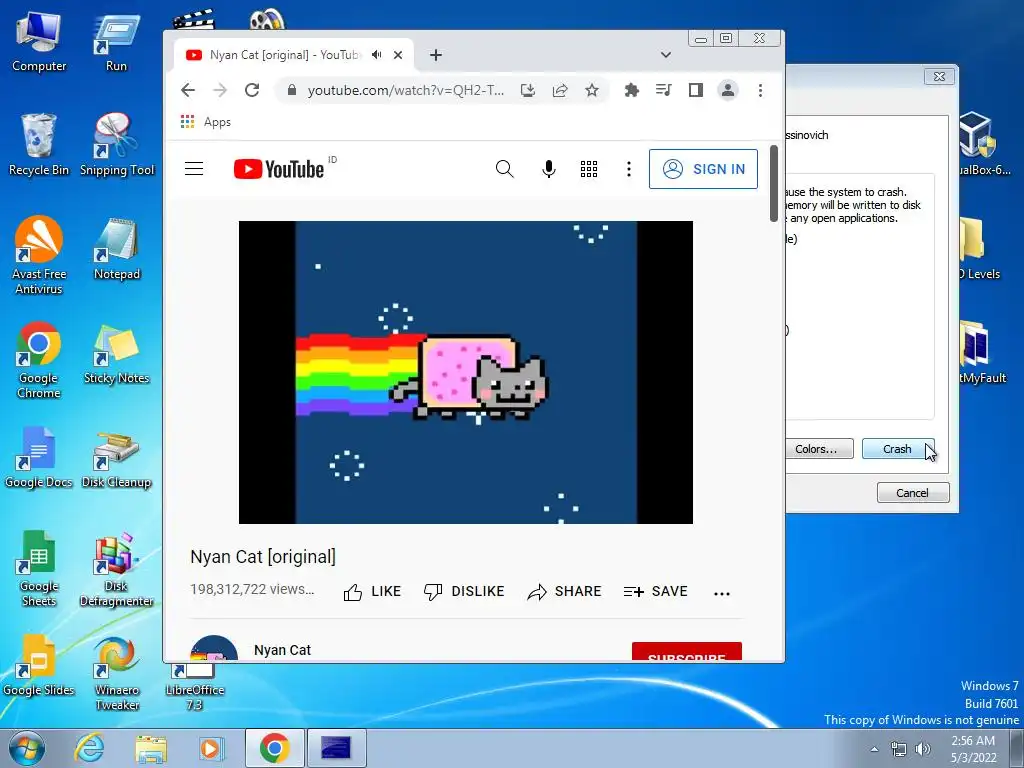
Task: Open the Nyan Cat channel name link
Action: 282,650
